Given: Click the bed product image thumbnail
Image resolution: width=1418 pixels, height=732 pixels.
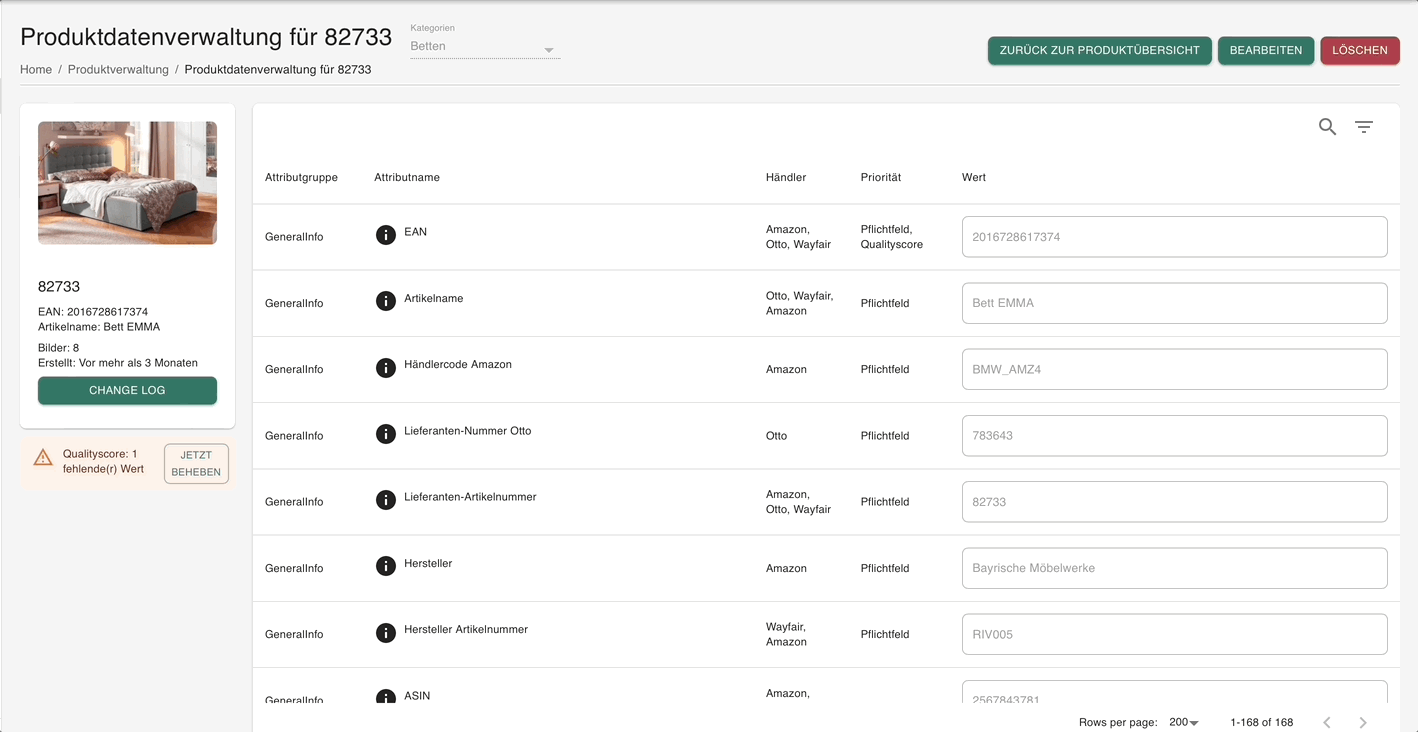Looking at the screenshot, I should point(127,183).
